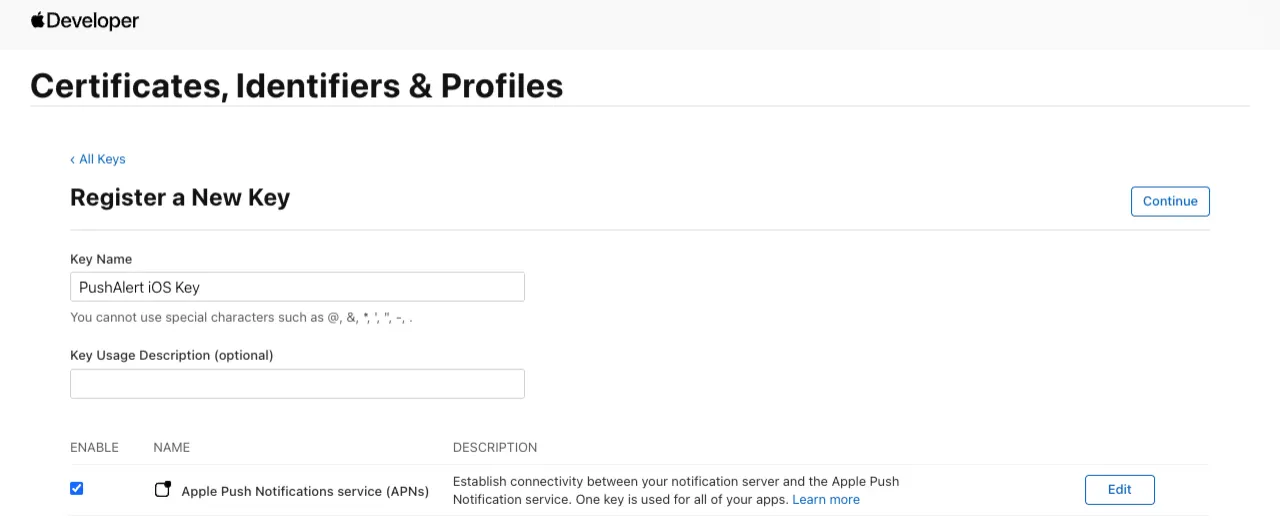The height and width of the screenshot is (525, 1280).
Task: Click the Certificates, Identifiers & Profiles heading
Action: (297, 86)
